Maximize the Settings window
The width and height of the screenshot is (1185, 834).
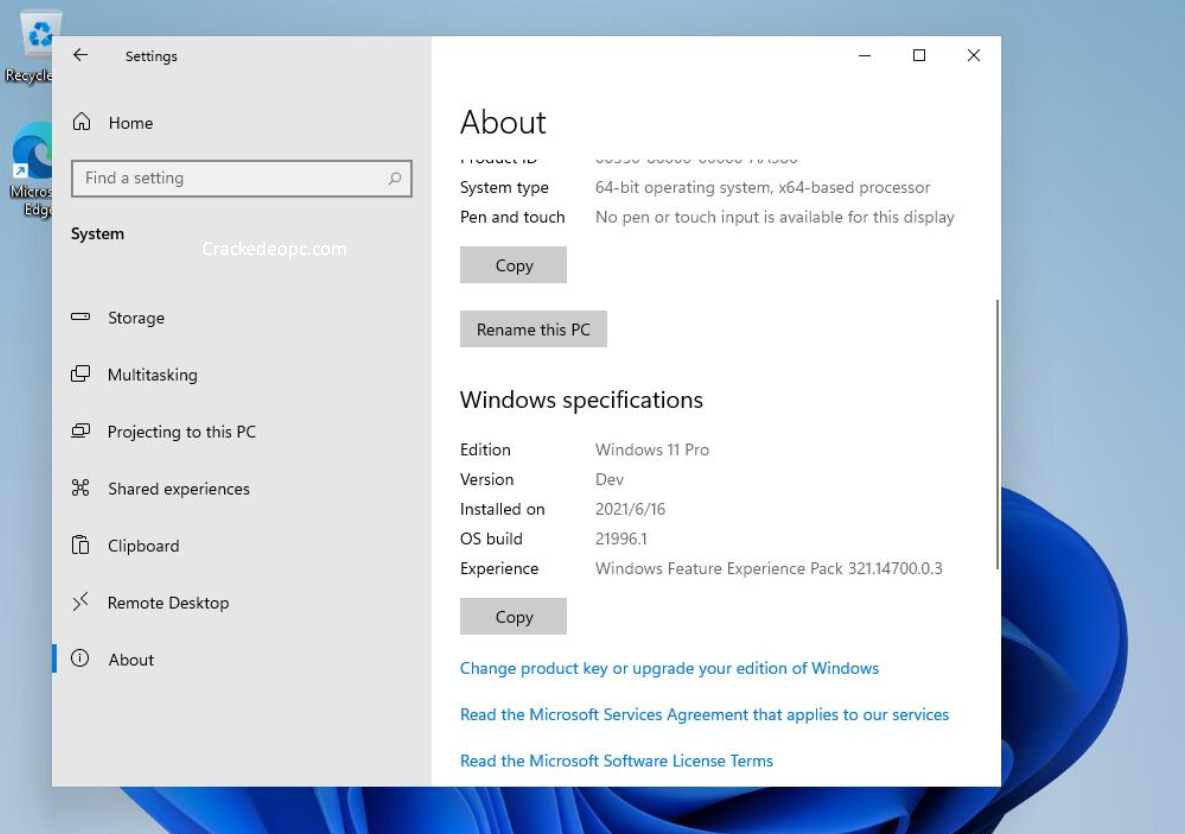(919, 55)
